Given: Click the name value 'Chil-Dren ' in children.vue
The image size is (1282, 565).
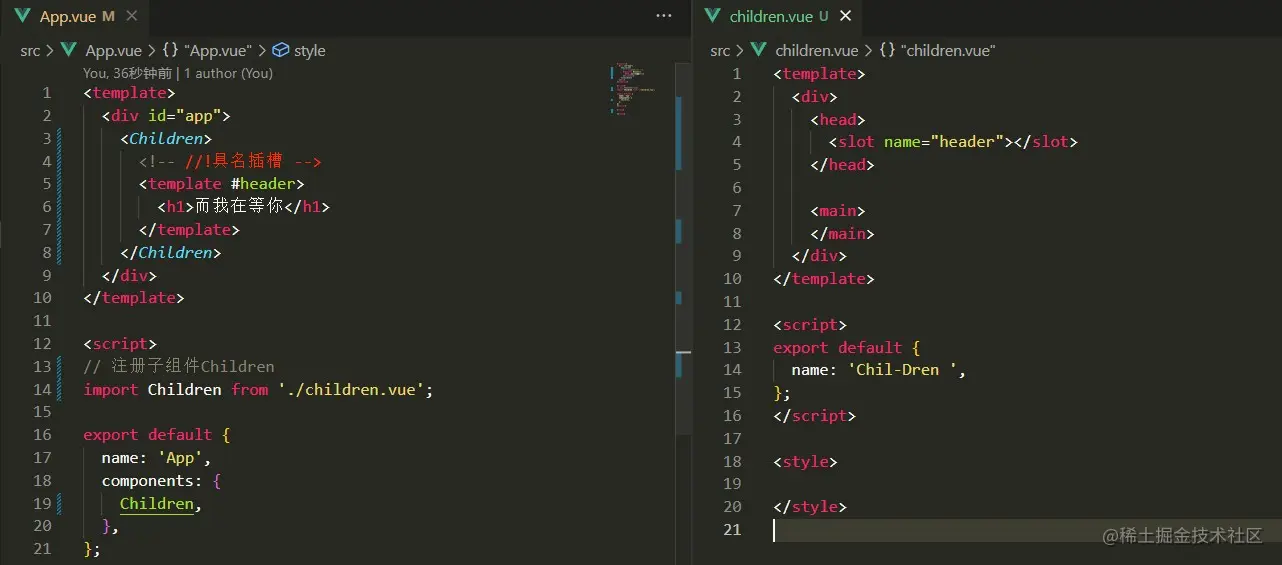Looking at the screenshot, I should (x=903, y=370).
